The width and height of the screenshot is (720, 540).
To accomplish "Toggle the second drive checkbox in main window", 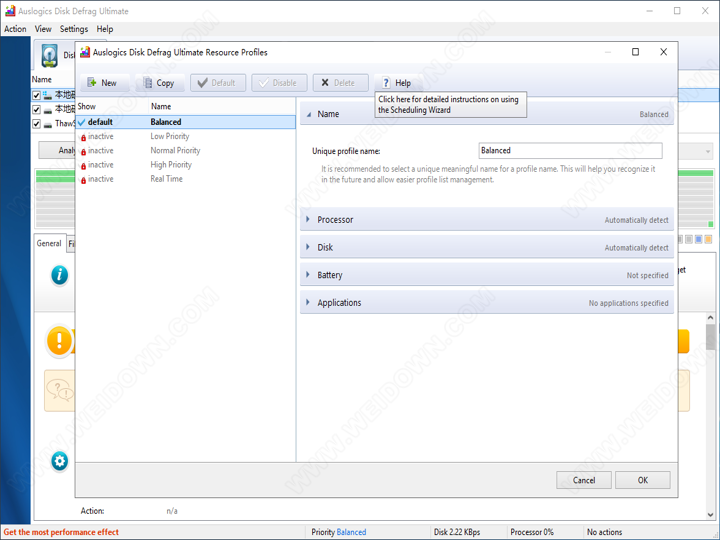I will 36,109.
